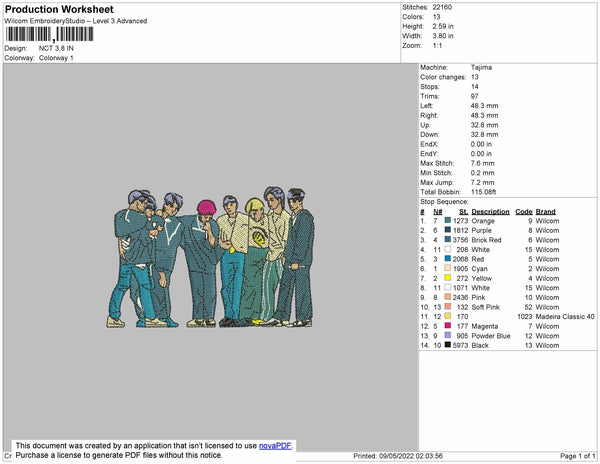Click the design name 'NCT 3,8 IN'

(x=56, y=49)
